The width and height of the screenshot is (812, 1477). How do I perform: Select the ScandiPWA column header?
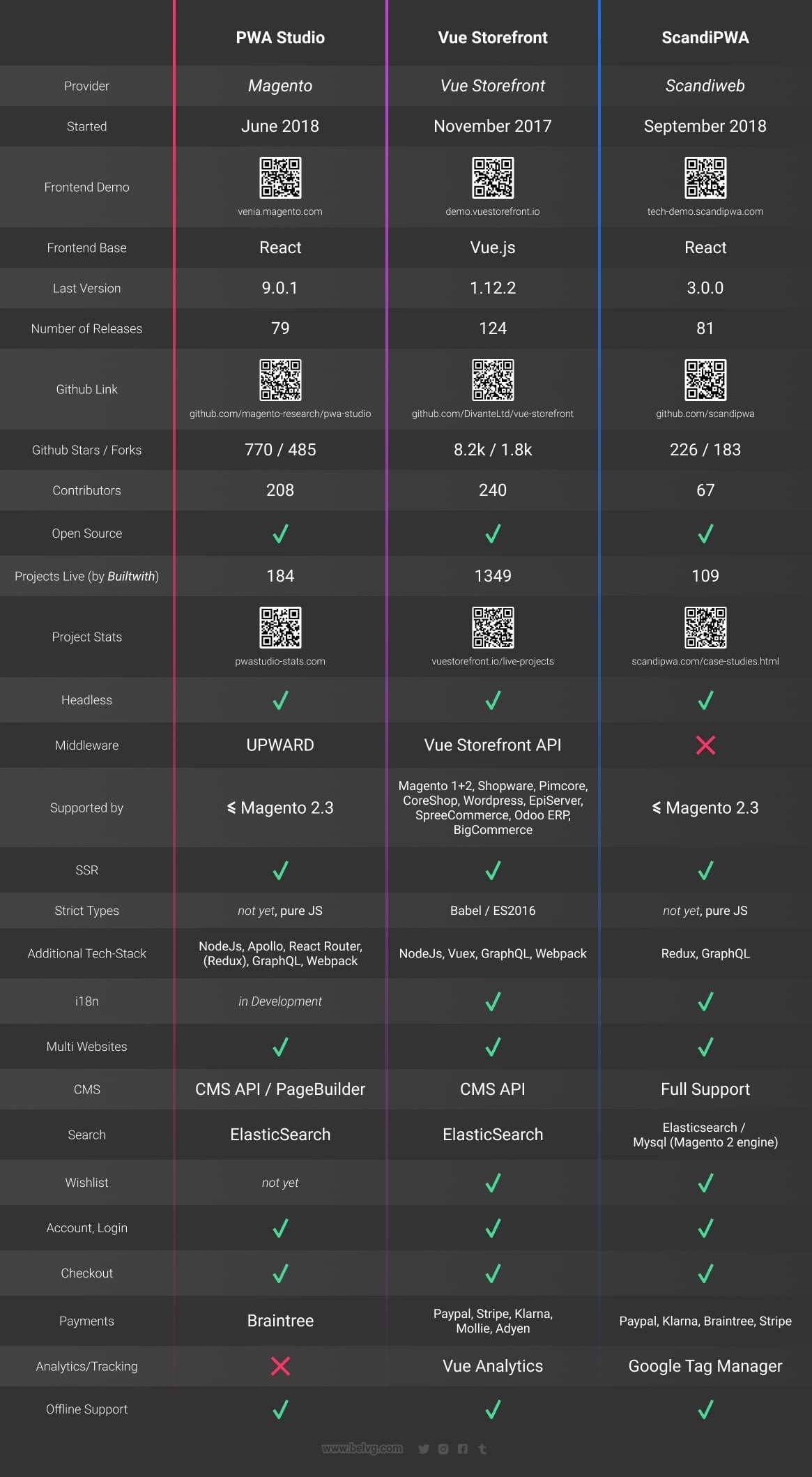(x=705, y=38)
